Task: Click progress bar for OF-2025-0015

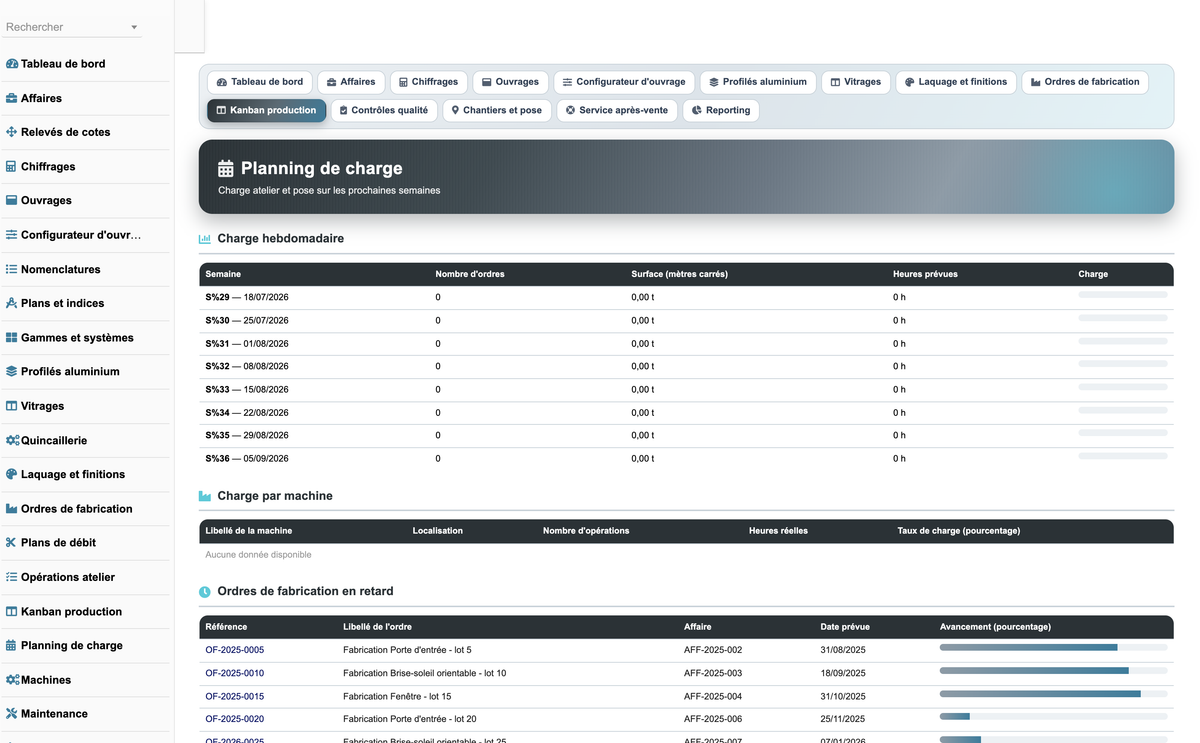Action: point(1053,694)
